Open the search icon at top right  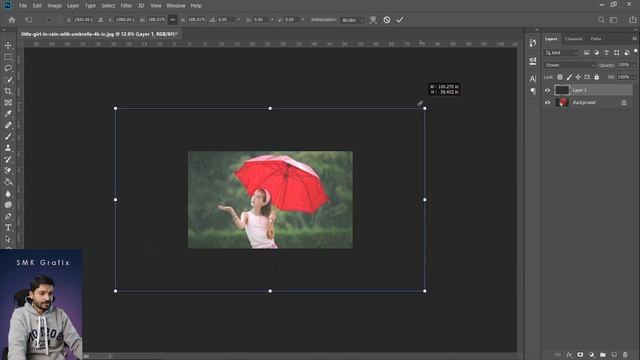point(601,20)
